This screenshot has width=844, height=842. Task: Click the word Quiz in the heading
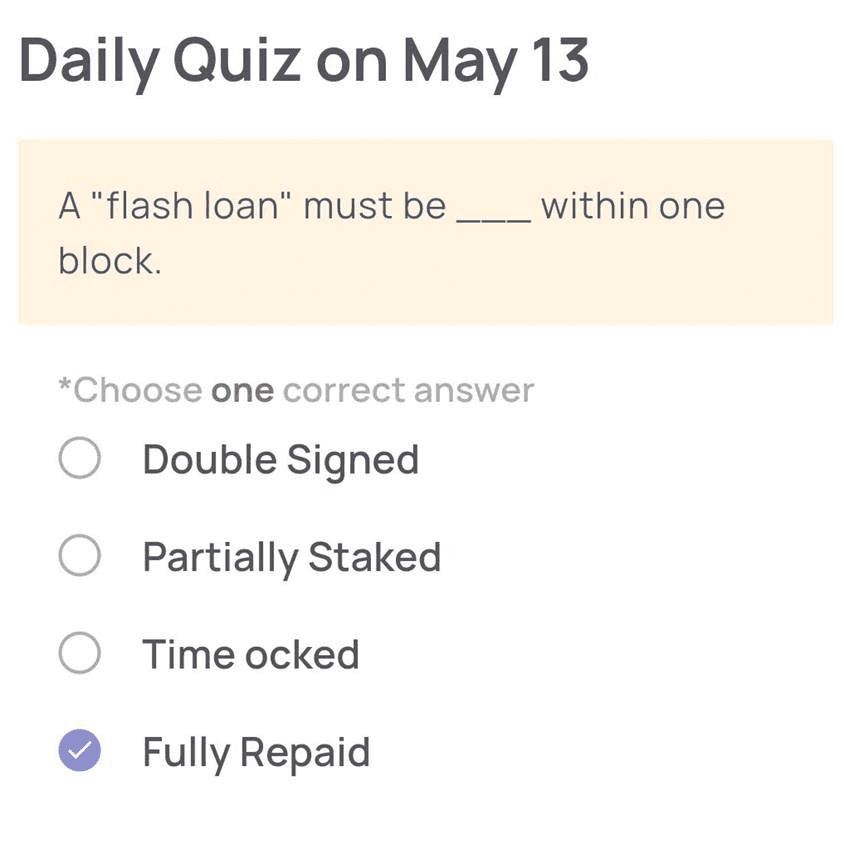coord(237,61)
